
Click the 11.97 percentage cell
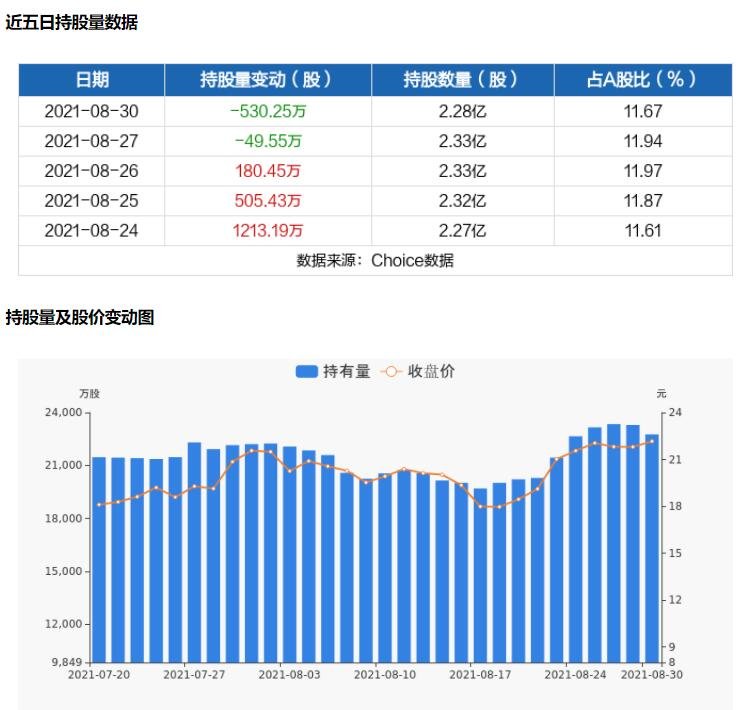pyautogui.click(x=643, y=171)
